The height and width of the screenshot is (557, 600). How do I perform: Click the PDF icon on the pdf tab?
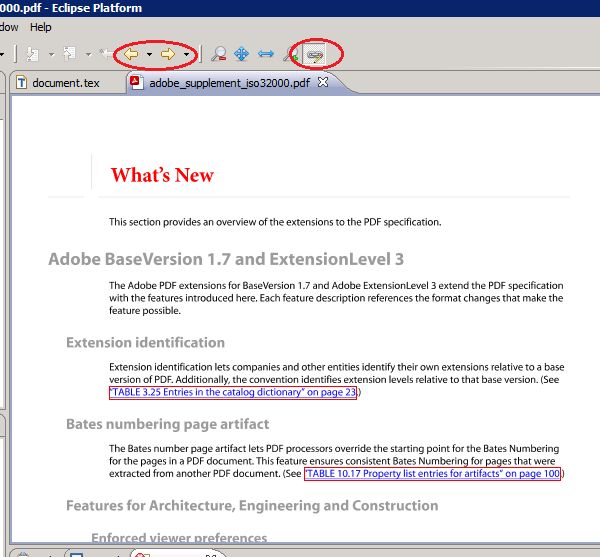[x=136, y=82]
